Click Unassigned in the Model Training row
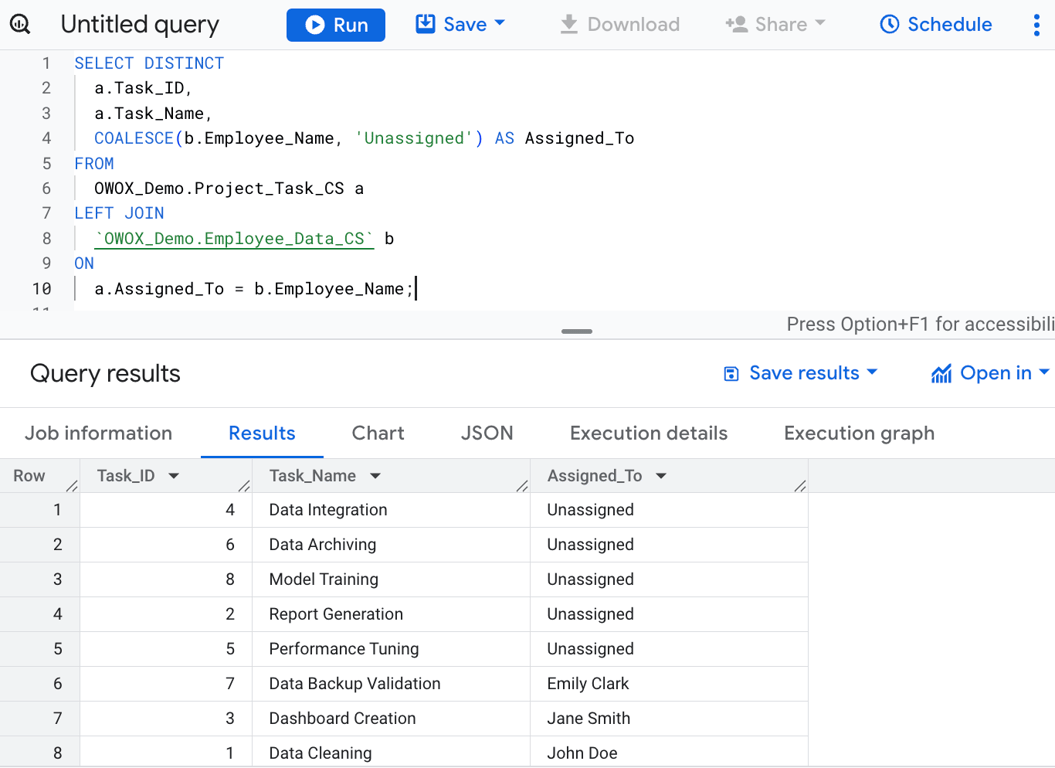Viewport: 1055px width, 768px height. coord(669,580)
